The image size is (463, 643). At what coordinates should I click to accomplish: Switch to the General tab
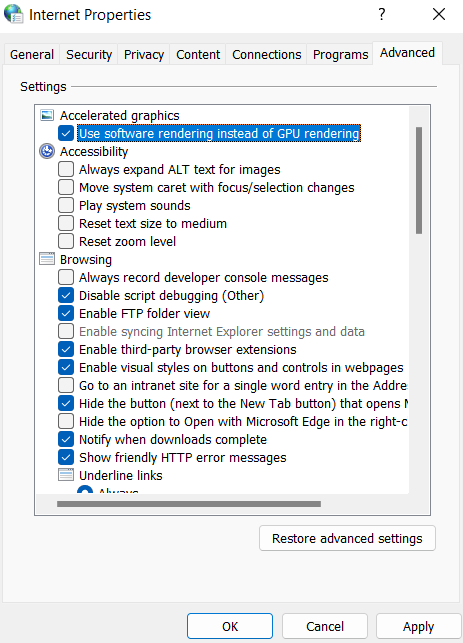point(32,55)
